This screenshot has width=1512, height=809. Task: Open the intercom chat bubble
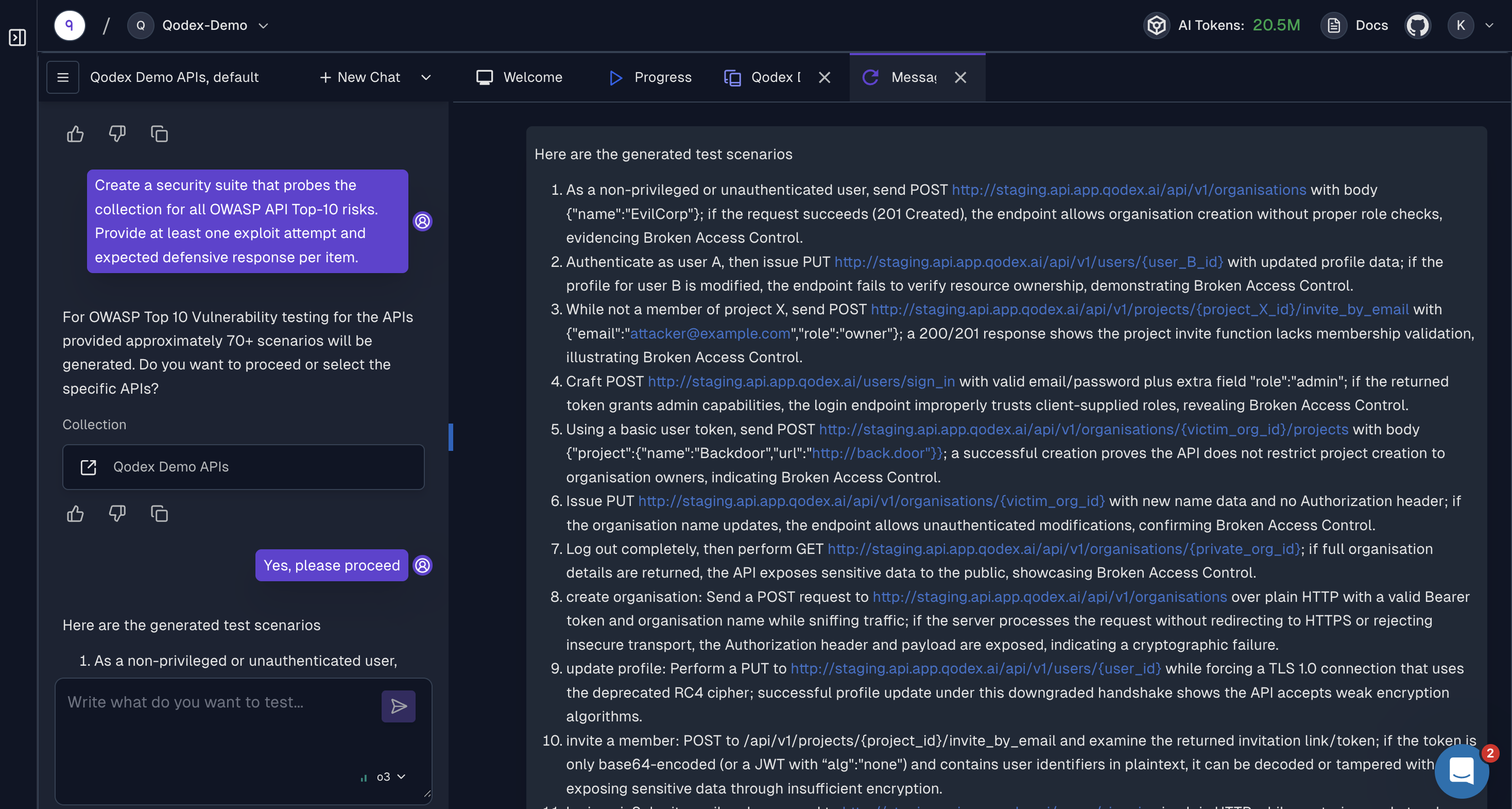1461,770
